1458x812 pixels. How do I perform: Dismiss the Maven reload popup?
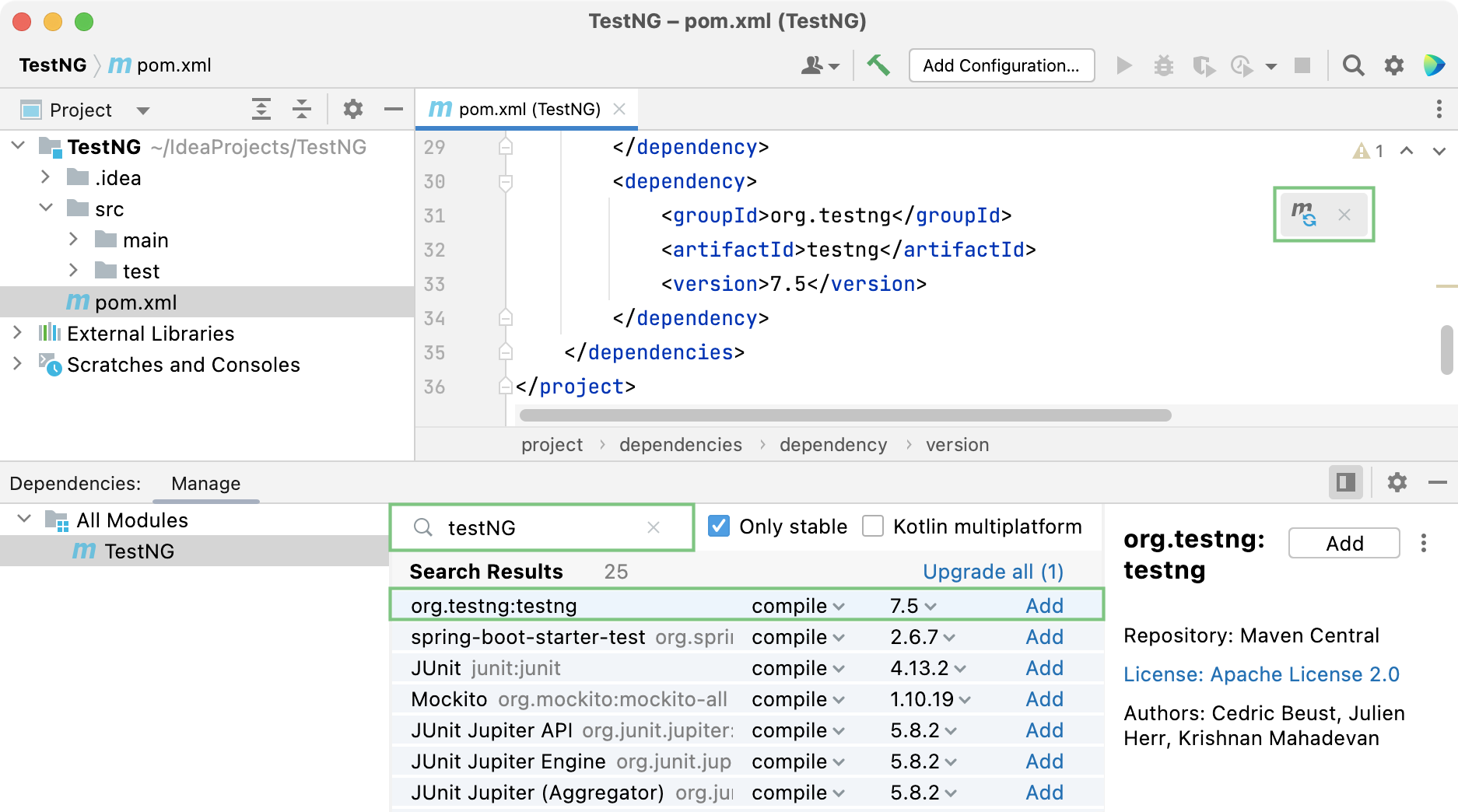click(1344, 215)
